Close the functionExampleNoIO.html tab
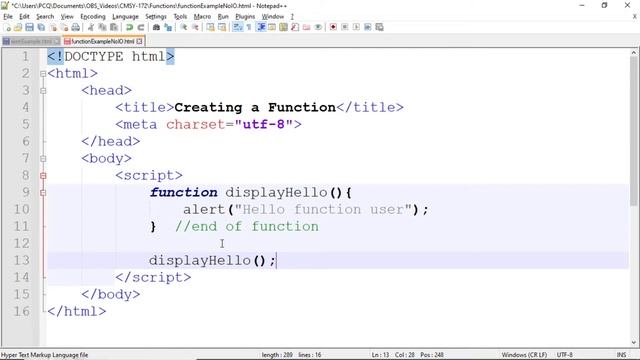The image size is (640, 360). 140,41
